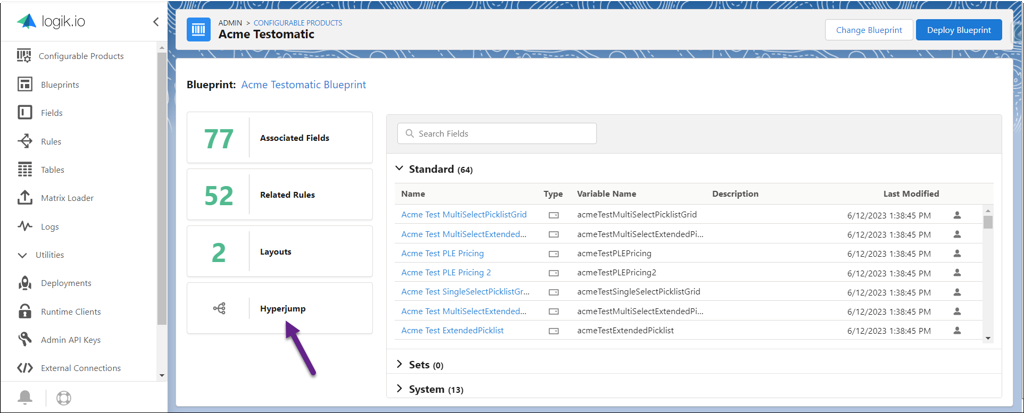Image resolution: width=1024 pixels, height=413 pixels.
Task: Open Runtime Clients page
Action: 71,312
